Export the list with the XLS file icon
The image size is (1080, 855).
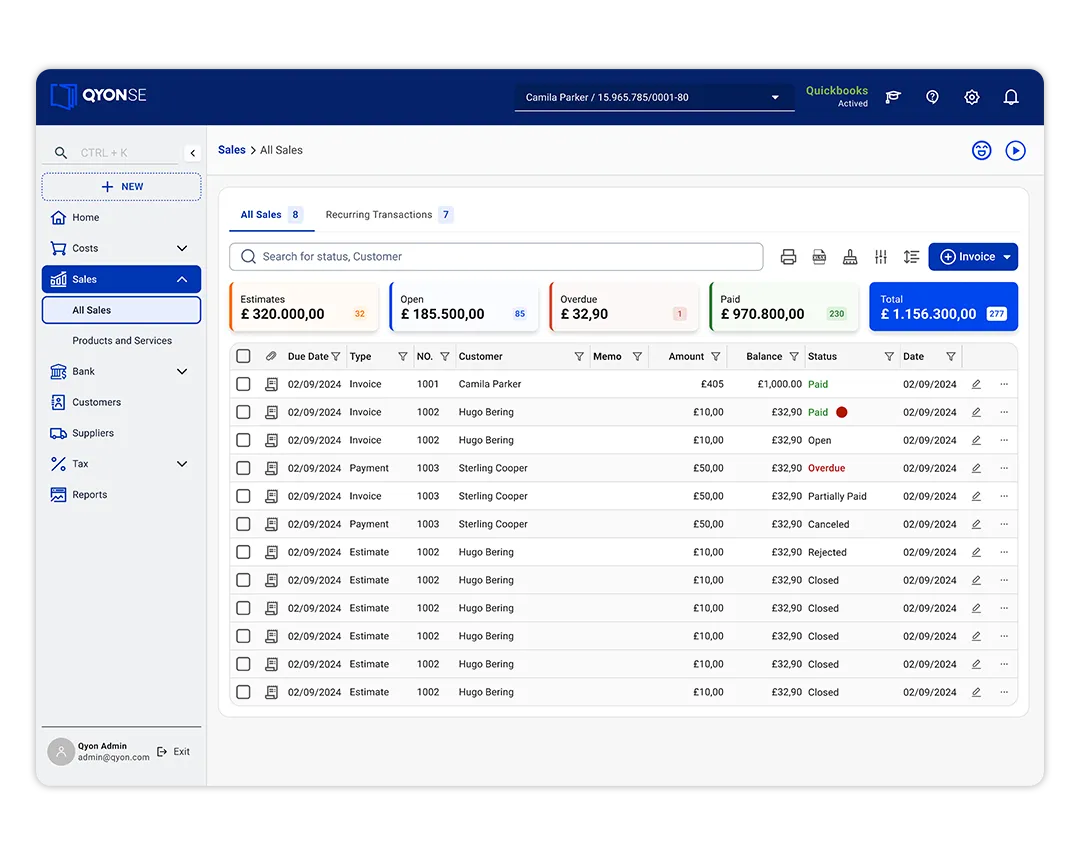pyautogui.click(x=819, y=257)
